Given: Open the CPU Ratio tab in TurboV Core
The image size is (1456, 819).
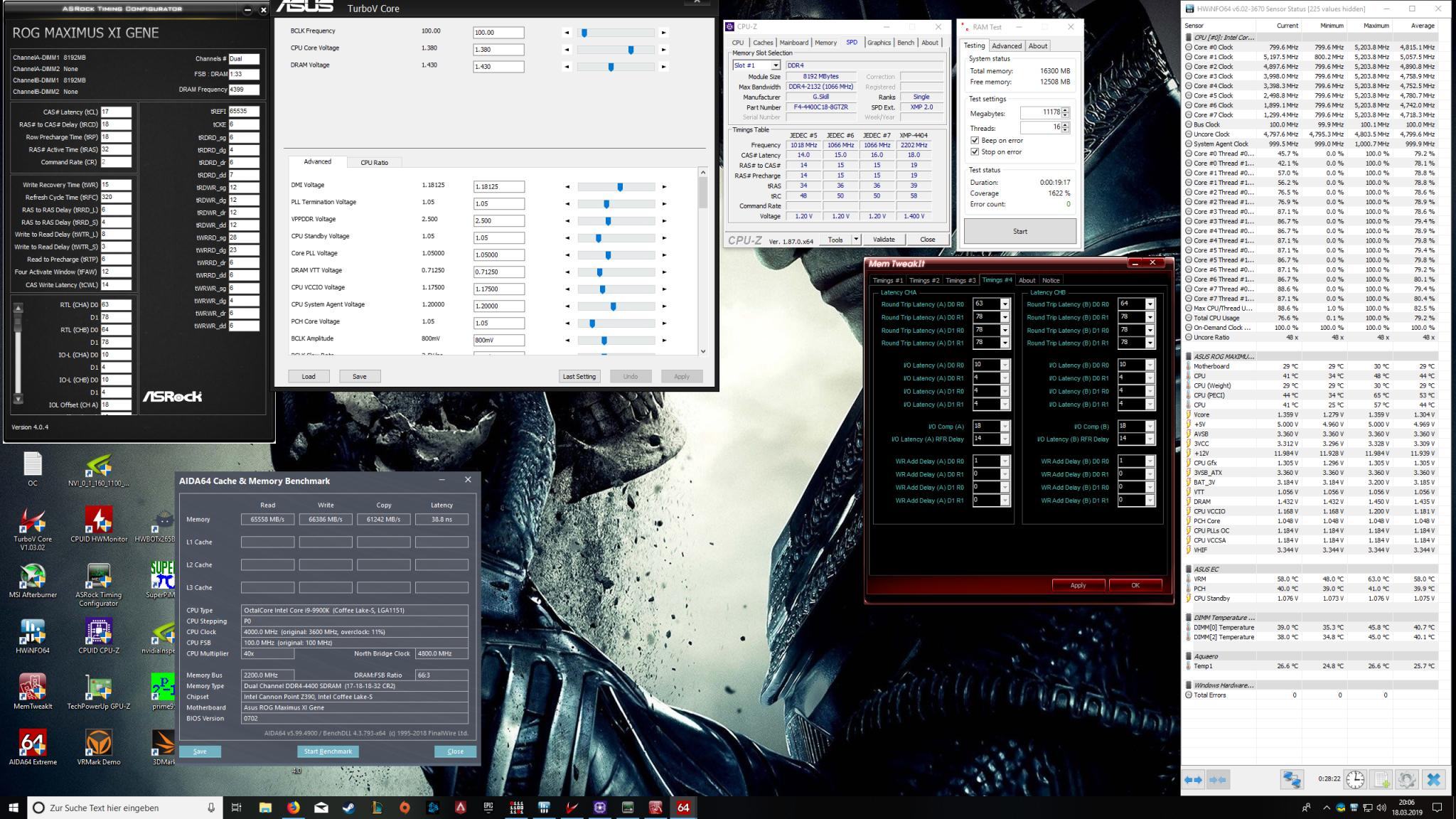Looking at the screenshot, I should click(x=374, y=163).
